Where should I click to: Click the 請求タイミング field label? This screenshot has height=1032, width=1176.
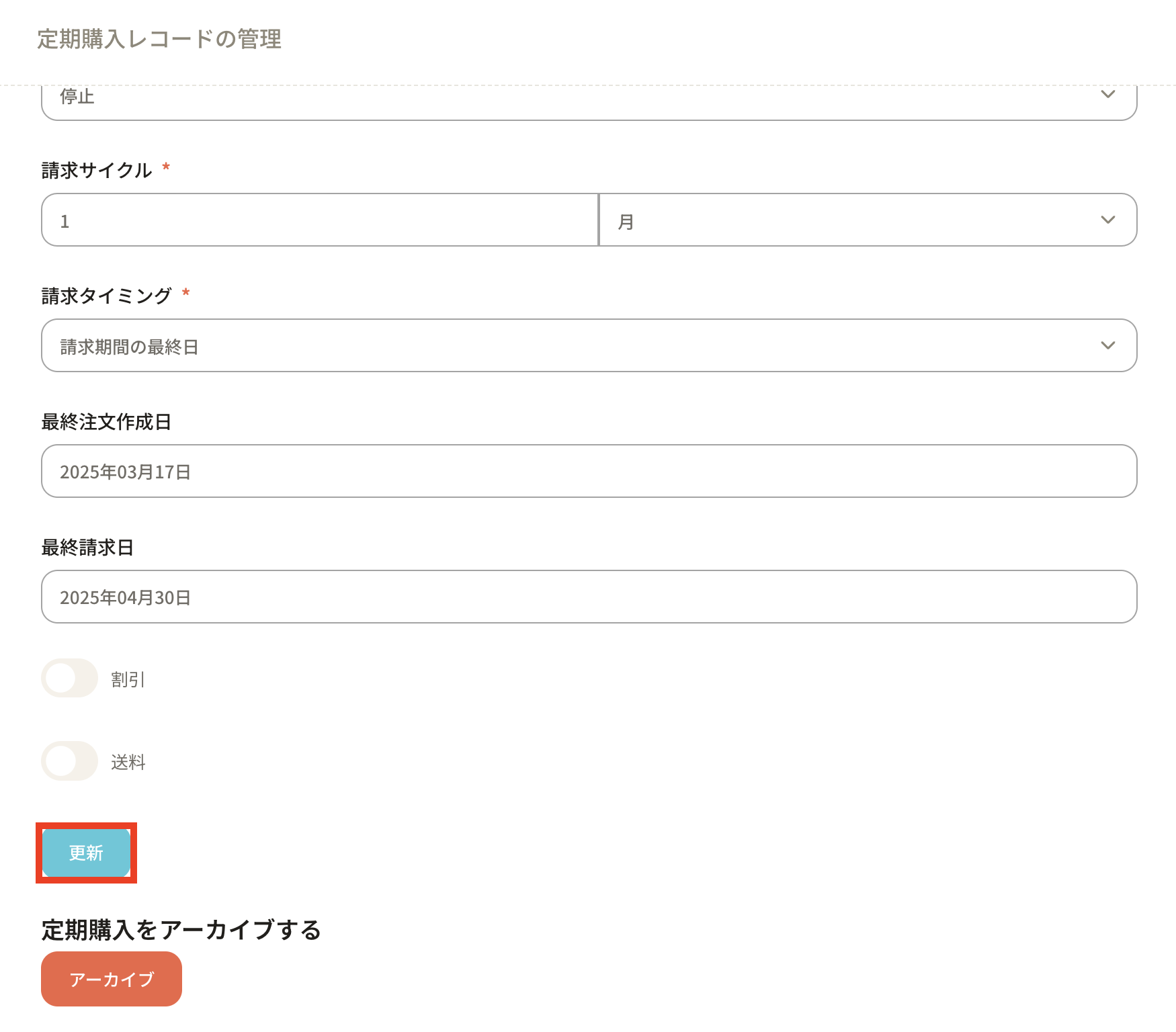[106, 296]
